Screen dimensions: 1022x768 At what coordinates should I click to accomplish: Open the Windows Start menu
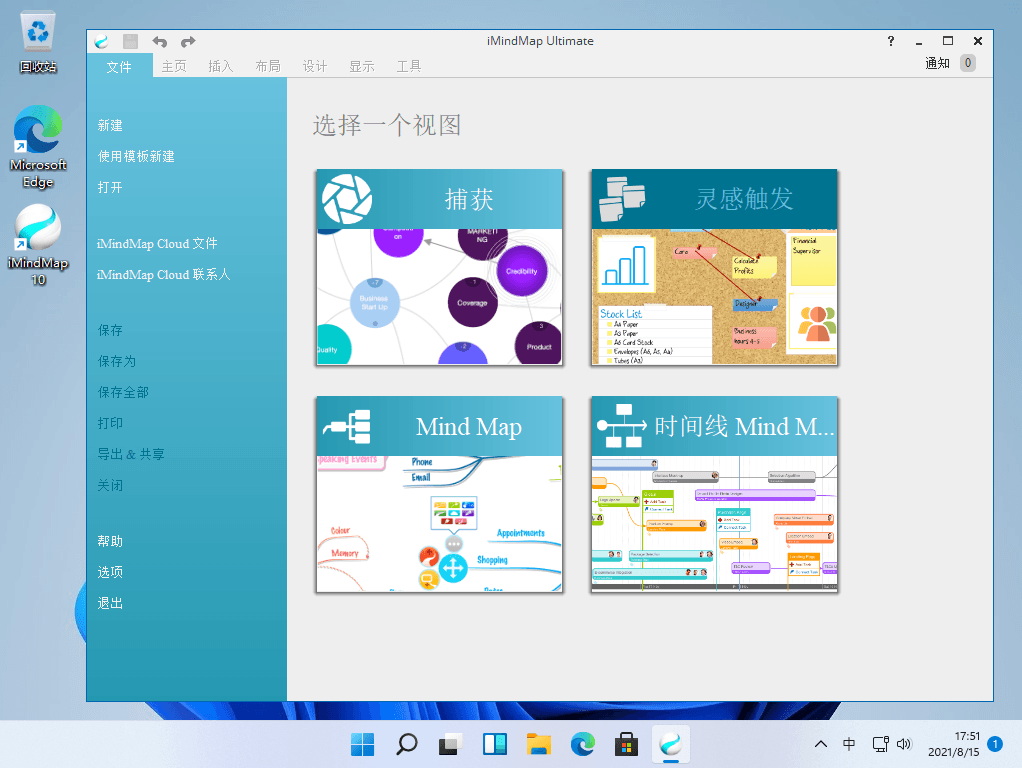click(362, 744)
